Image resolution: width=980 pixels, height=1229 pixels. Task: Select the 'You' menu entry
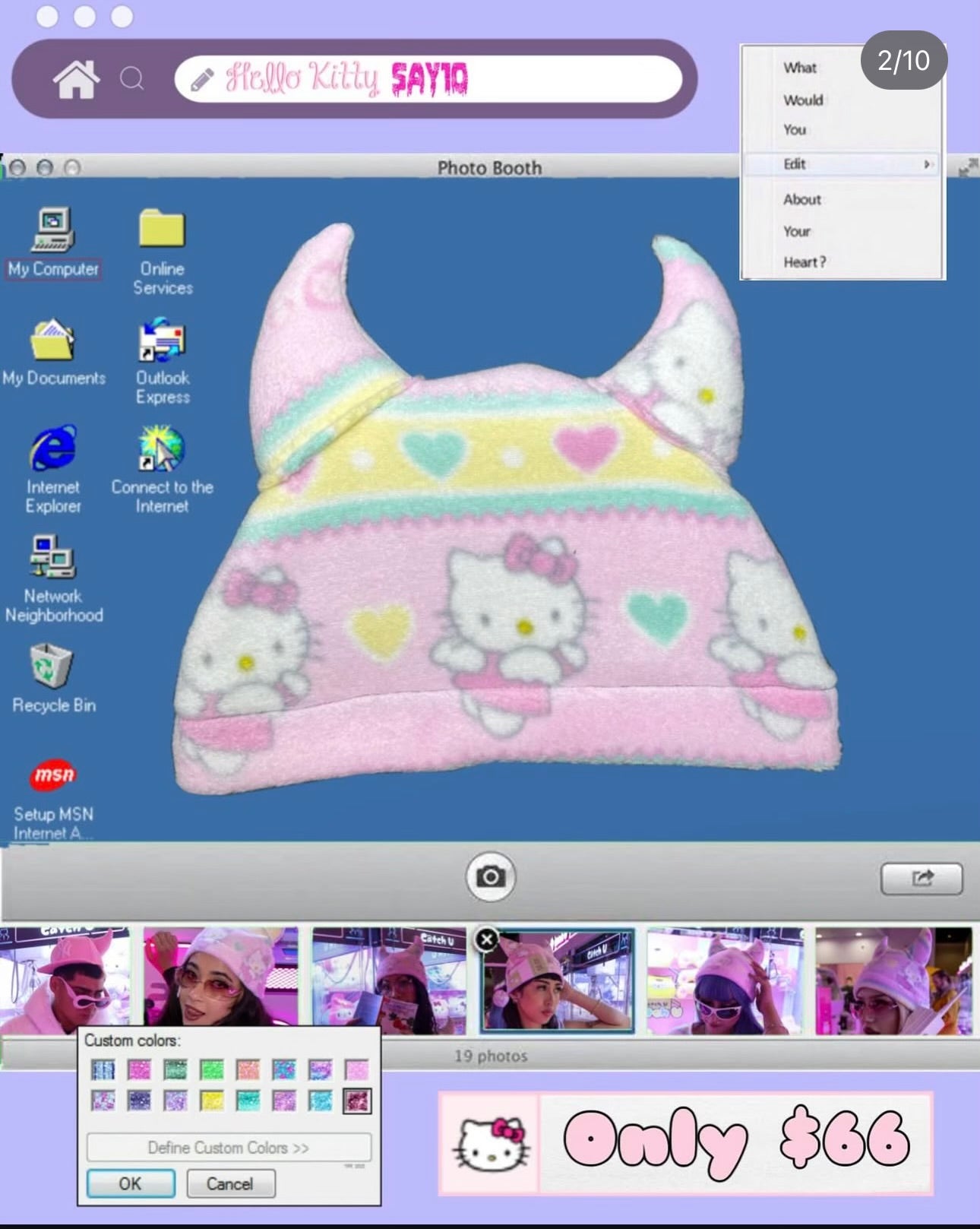click(x=795, y=130)
